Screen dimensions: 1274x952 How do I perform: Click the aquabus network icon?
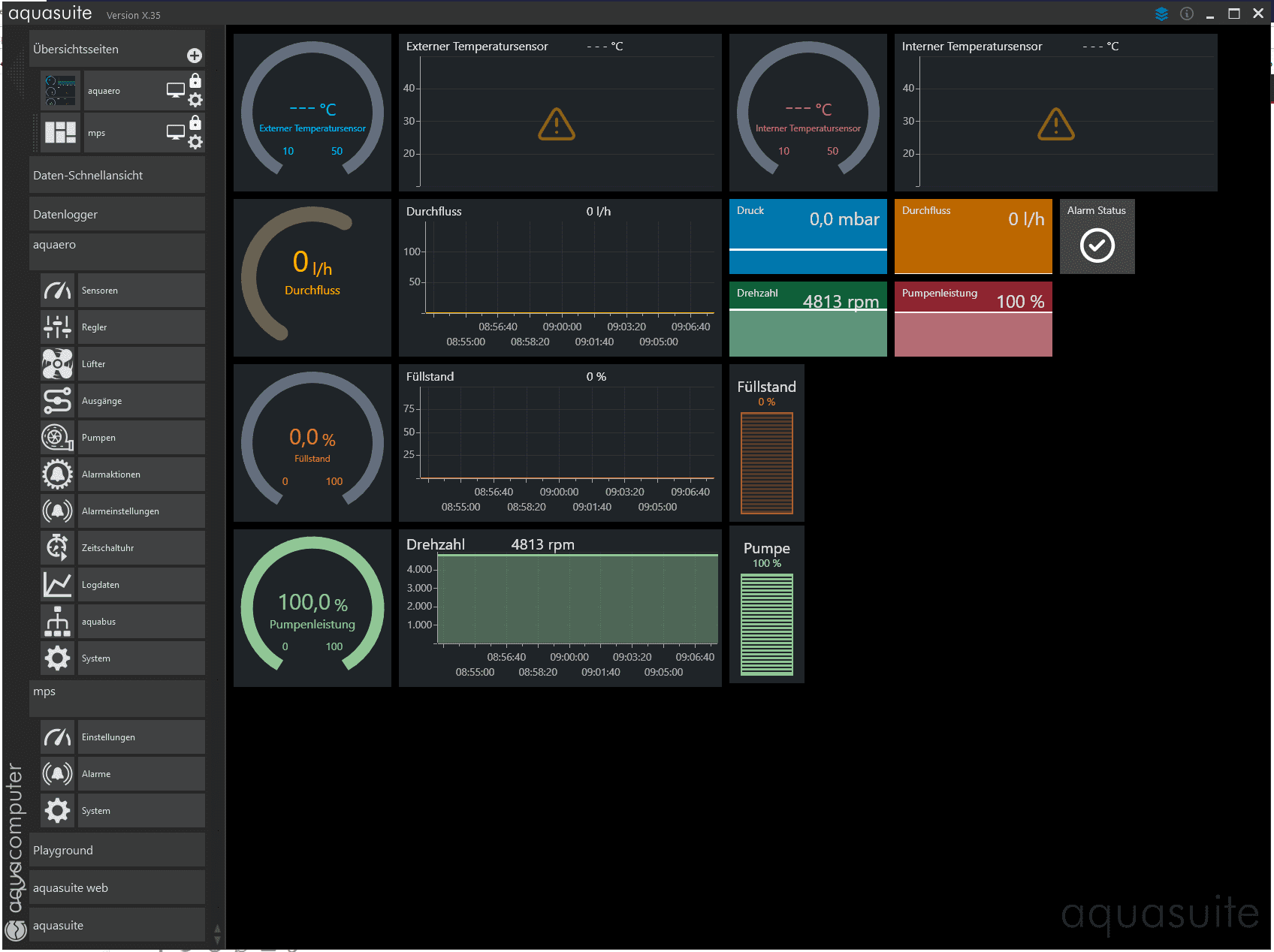(58, 622)
